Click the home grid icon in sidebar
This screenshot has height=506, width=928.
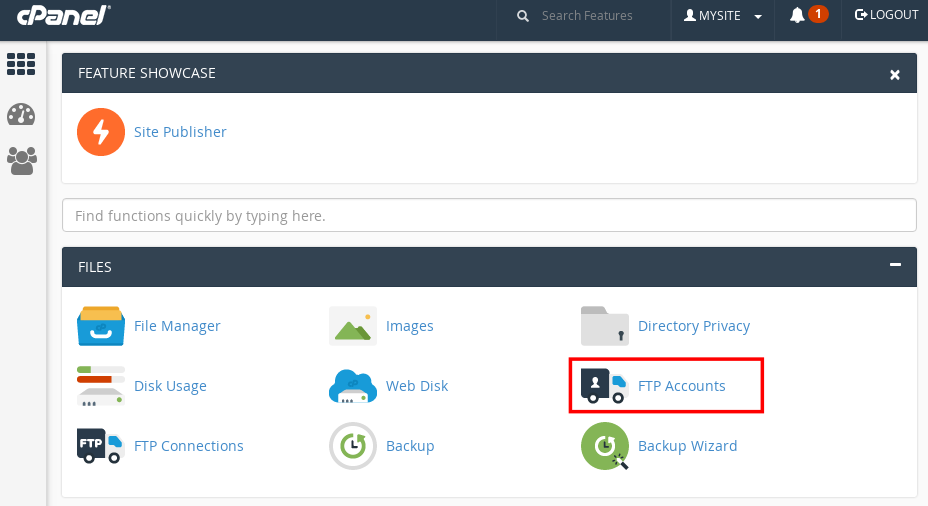(21, 65)
